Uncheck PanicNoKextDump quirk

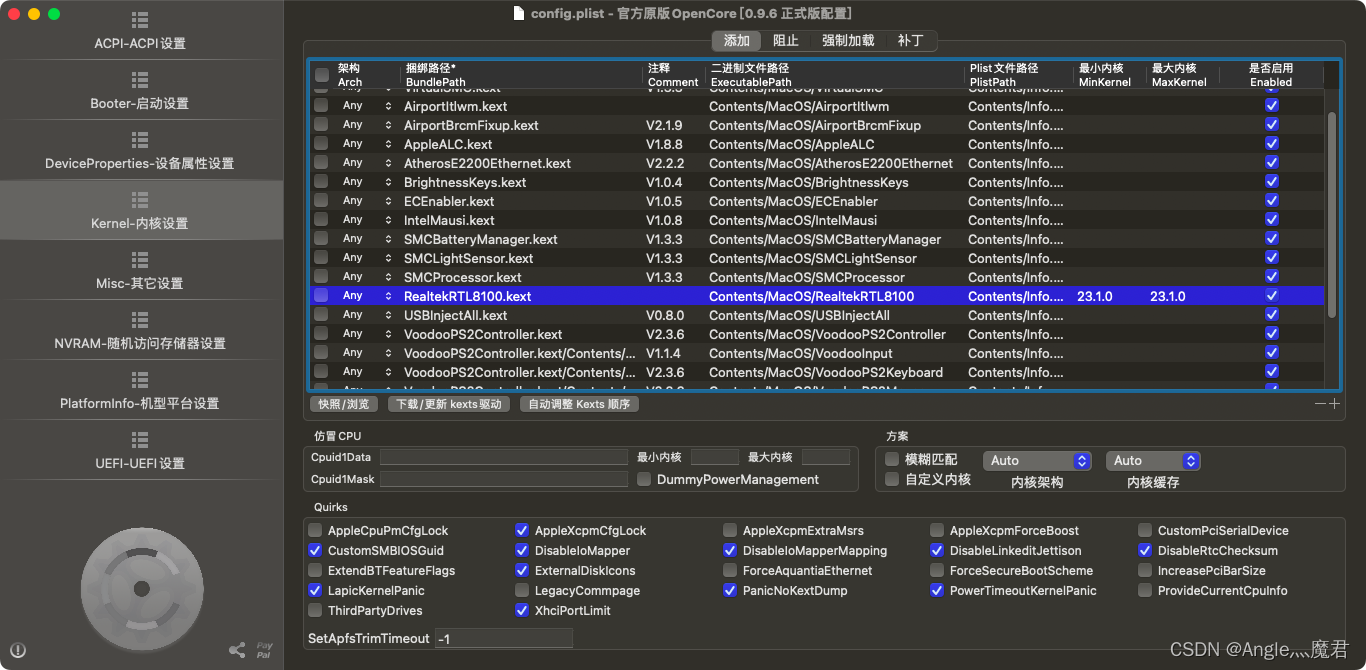[730, 591]
